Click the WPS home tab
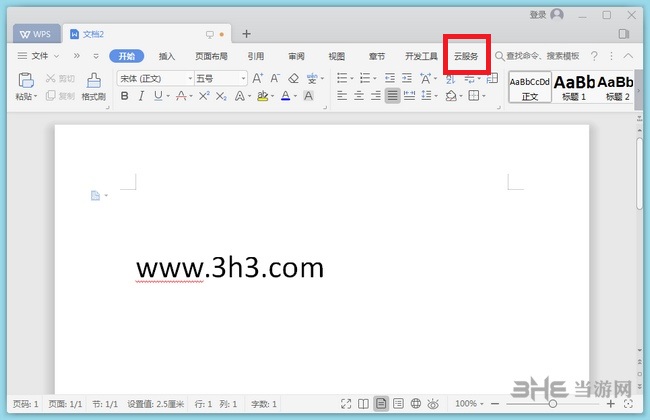The height and width of the screenshot is (420, 650). pos(36,34)
